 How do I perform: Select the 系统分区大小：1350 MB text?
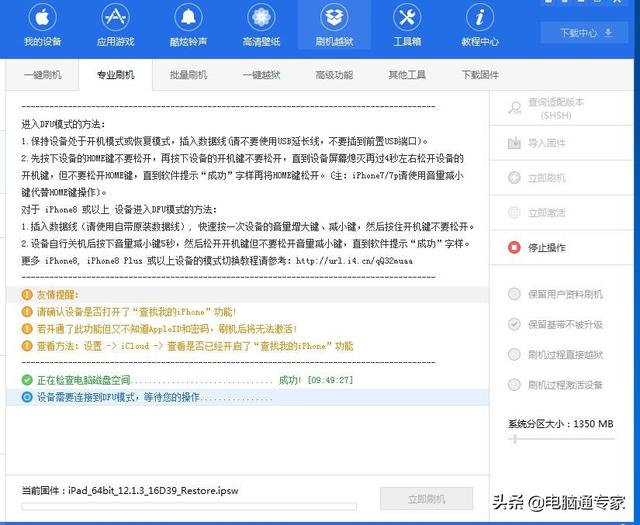click(560, 424)
